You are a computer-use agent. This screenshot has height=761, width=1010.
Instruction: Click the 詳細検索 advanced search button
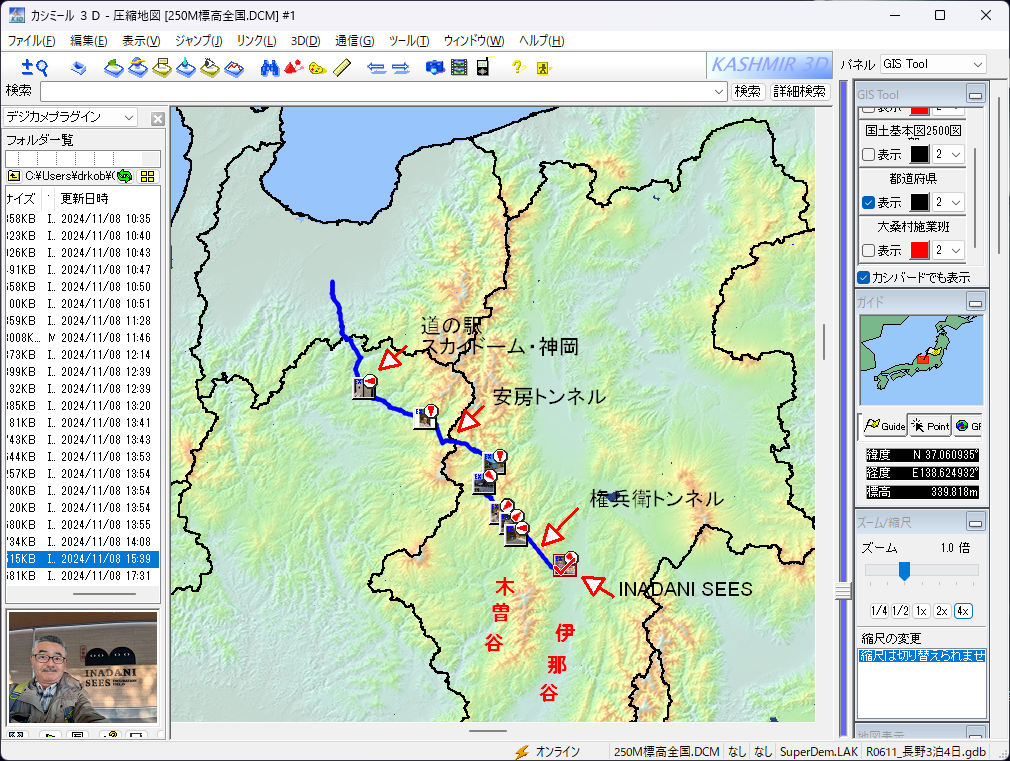tap(799, 92)
